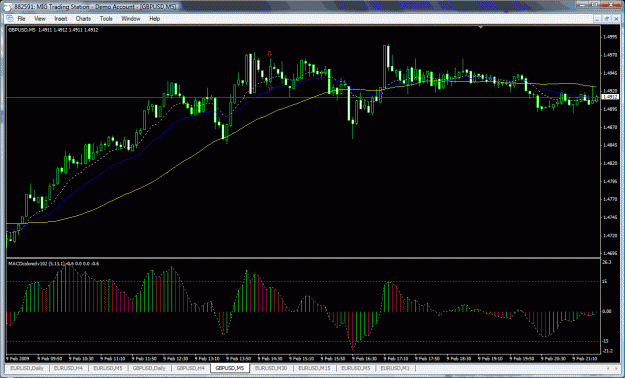Click the 9 Feb 16:30 time label
The image size is (625, 378).
click(363, 358)
